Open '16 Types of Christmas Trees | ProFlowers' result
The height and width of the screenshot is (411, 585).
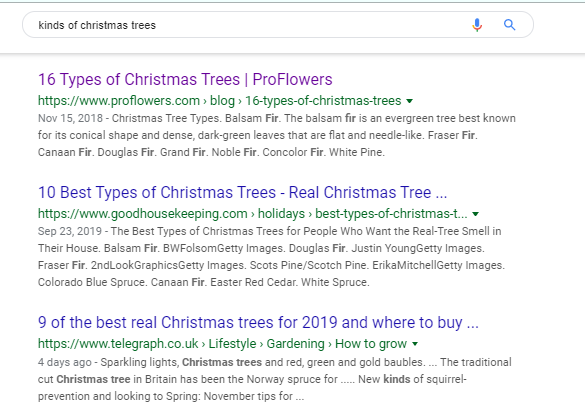point(185,79)
